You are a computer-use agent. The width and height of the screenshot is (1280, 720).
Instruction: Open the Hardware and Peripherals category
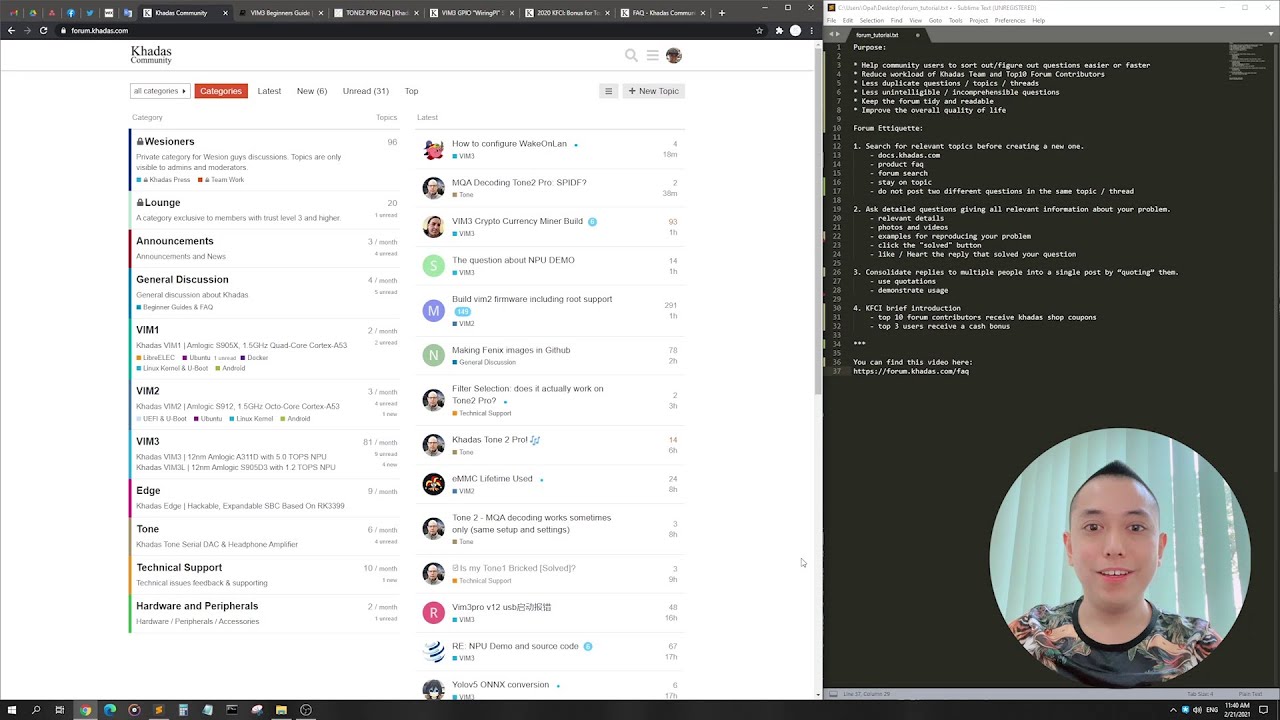tap(197, 606)
